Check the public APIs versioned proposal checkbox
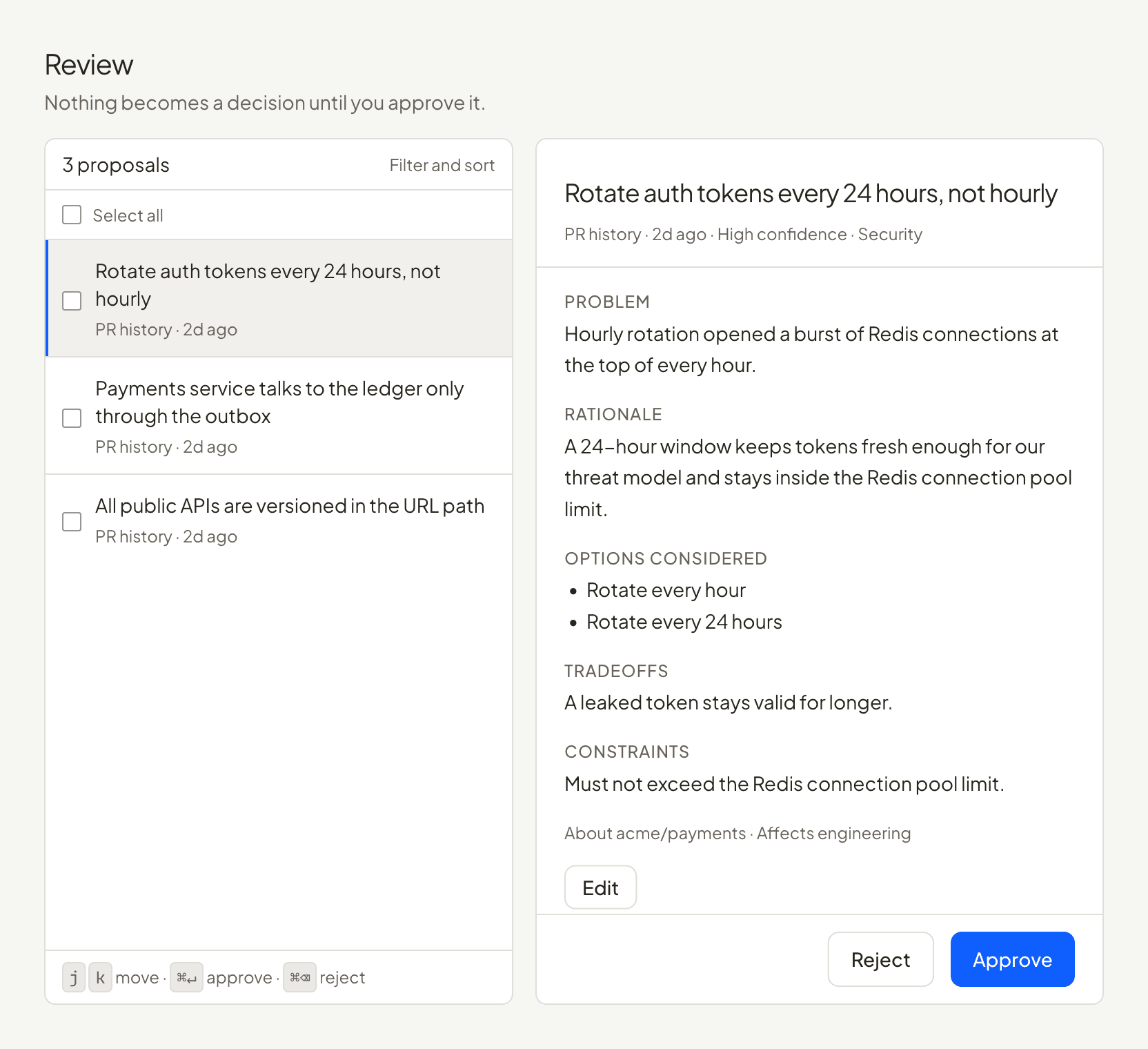1148x1049 pixels. [x=72, y=521]
